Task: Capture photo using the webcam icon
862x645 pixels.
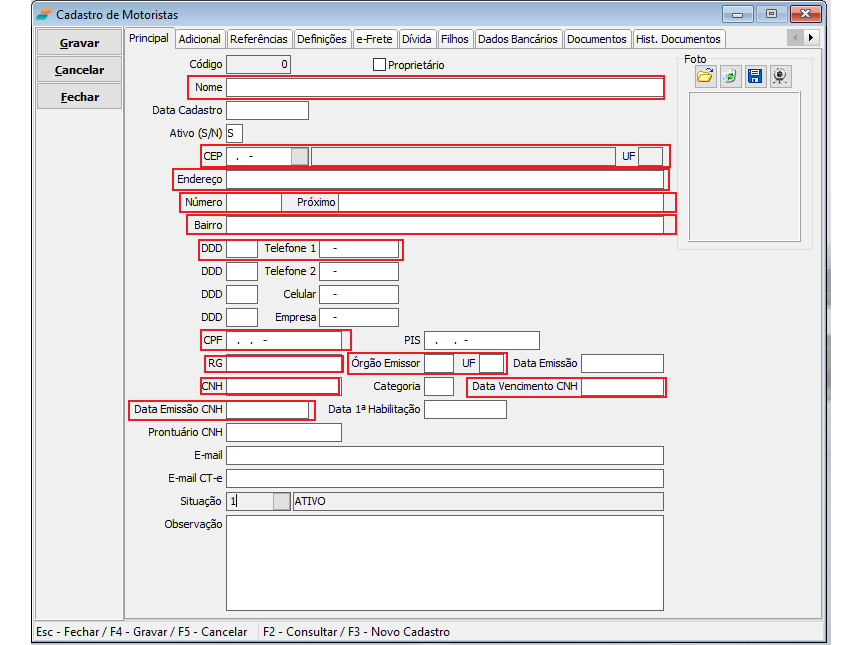Action: point(780,77)
